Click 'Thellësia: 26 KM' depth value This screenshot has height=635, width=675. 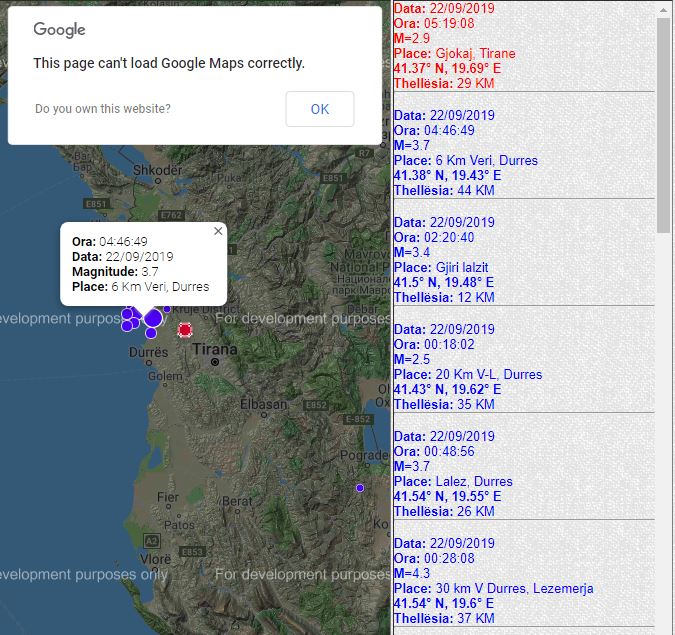tap(444, 511)
